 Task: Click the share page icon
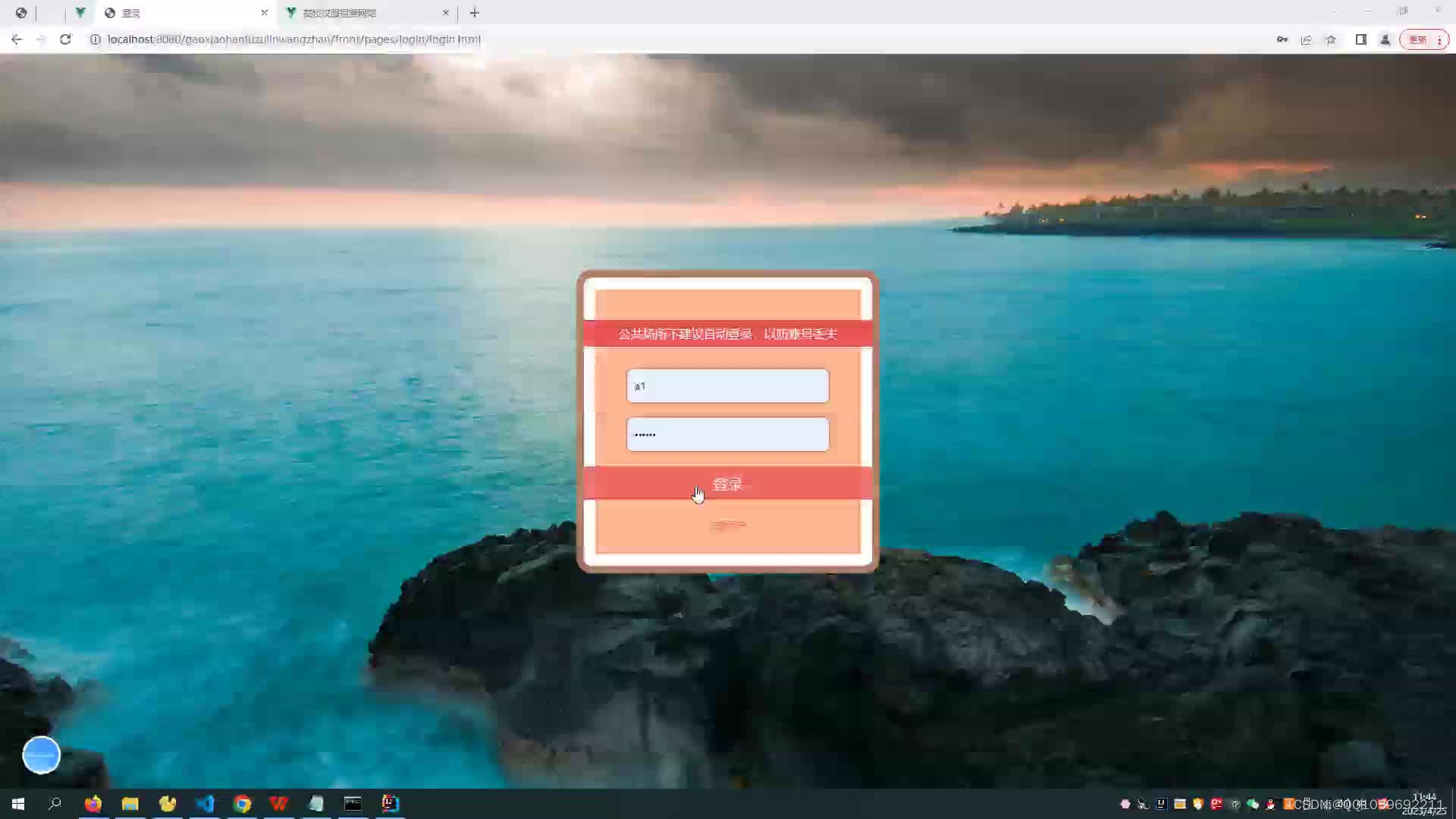coord(1306,39)
